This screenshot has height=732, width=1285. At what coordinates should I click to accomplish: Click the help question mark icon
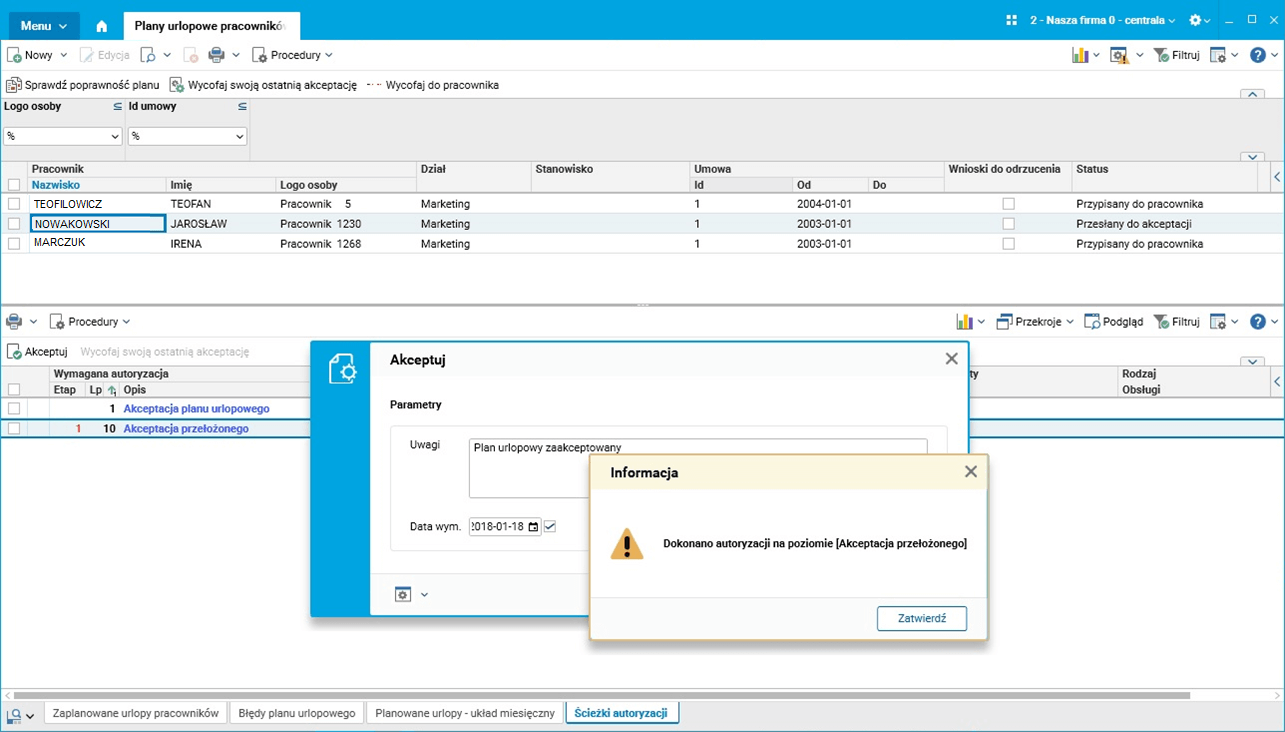(x=1258, y=55)
